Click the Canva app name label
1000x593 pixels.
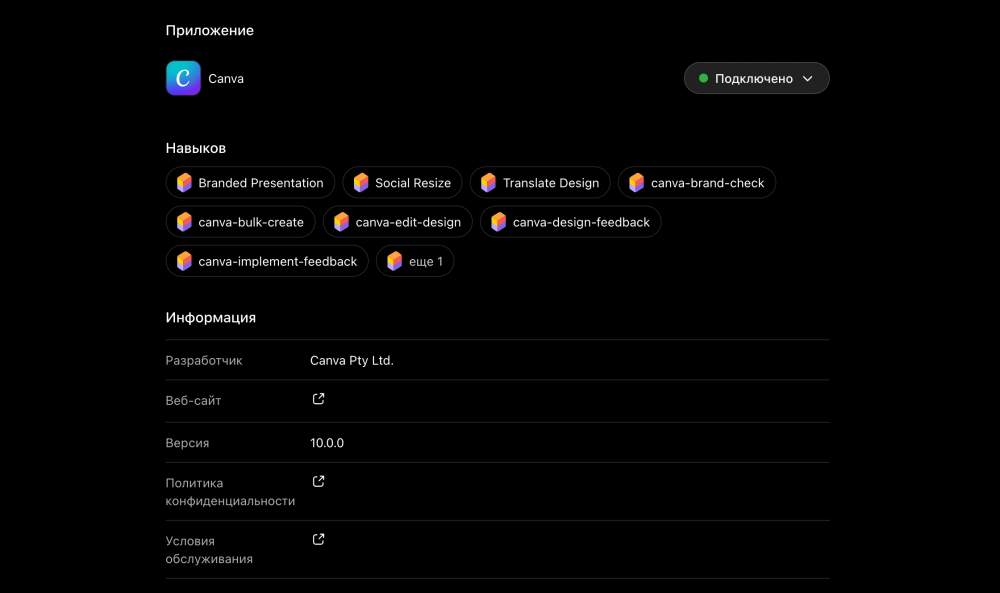click(226, 78)
